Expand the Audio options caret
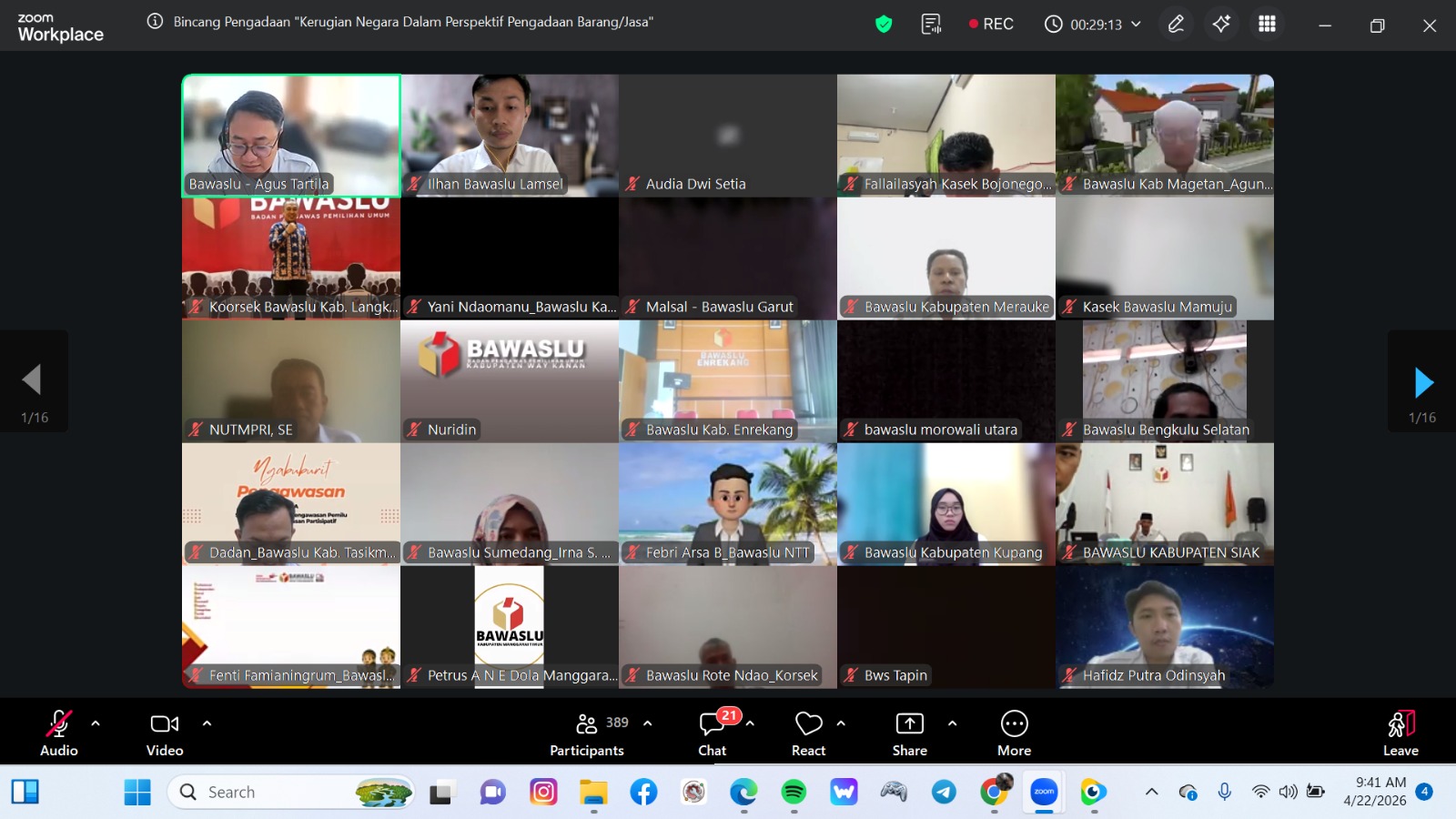The width and height of the screenshot is (1456, 819). click(96, 723)
